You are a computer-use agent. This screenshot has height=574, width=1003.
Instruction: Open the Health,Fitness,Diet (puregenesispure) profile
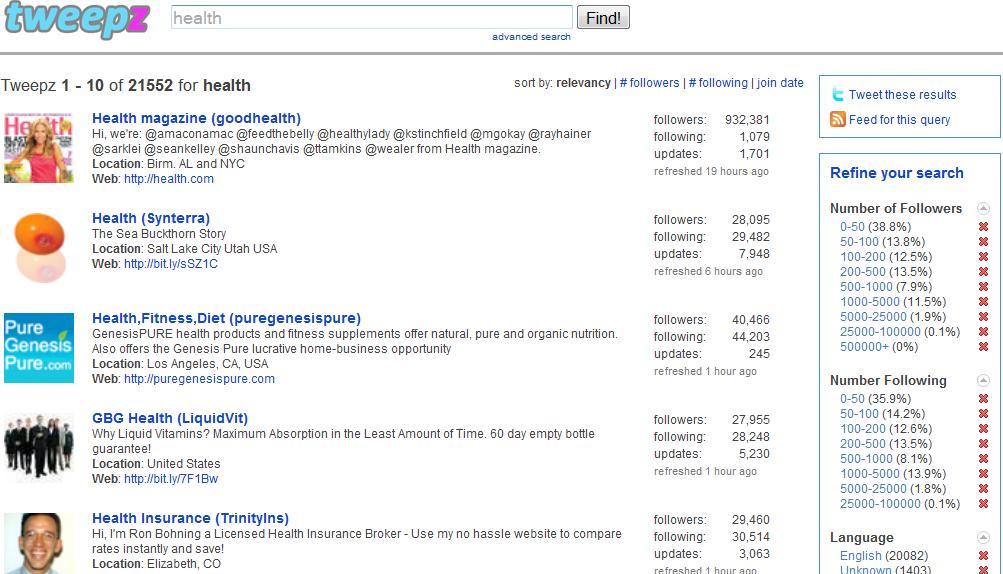point(226,318)
